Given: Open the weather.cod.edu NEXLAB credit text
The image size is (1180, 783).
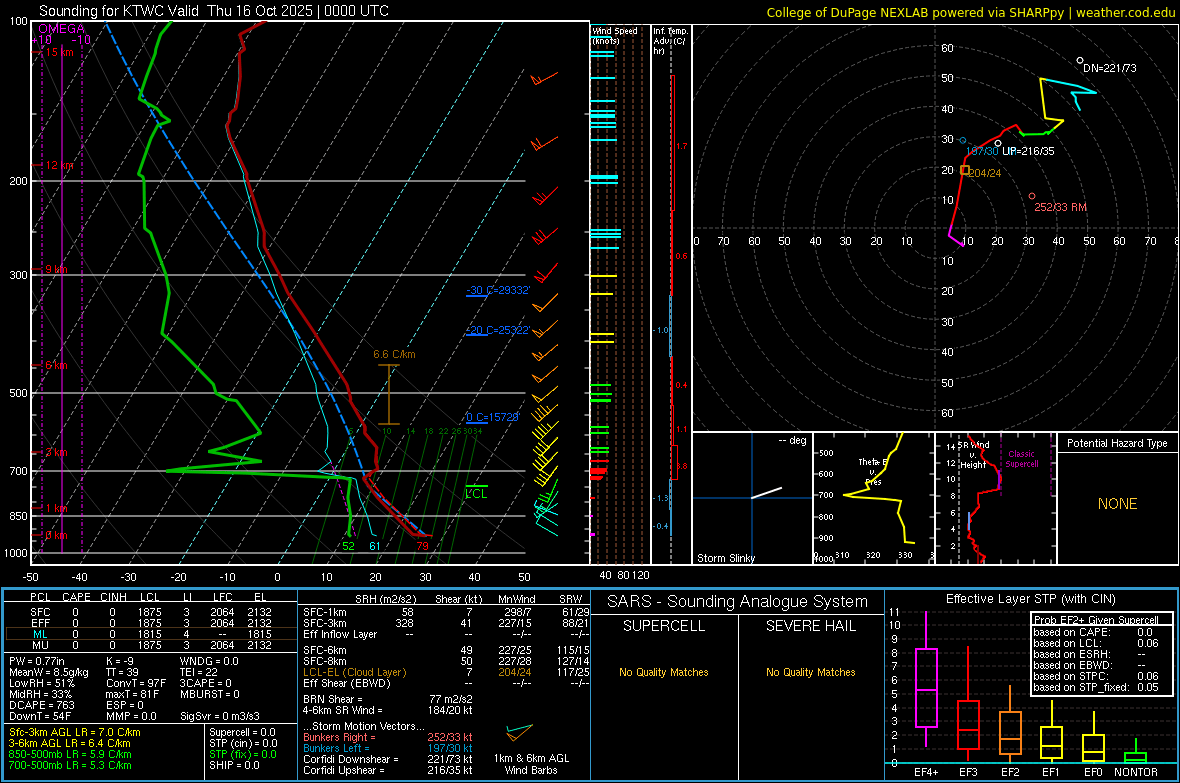Looking at the screenshot, I should [970, 12].
